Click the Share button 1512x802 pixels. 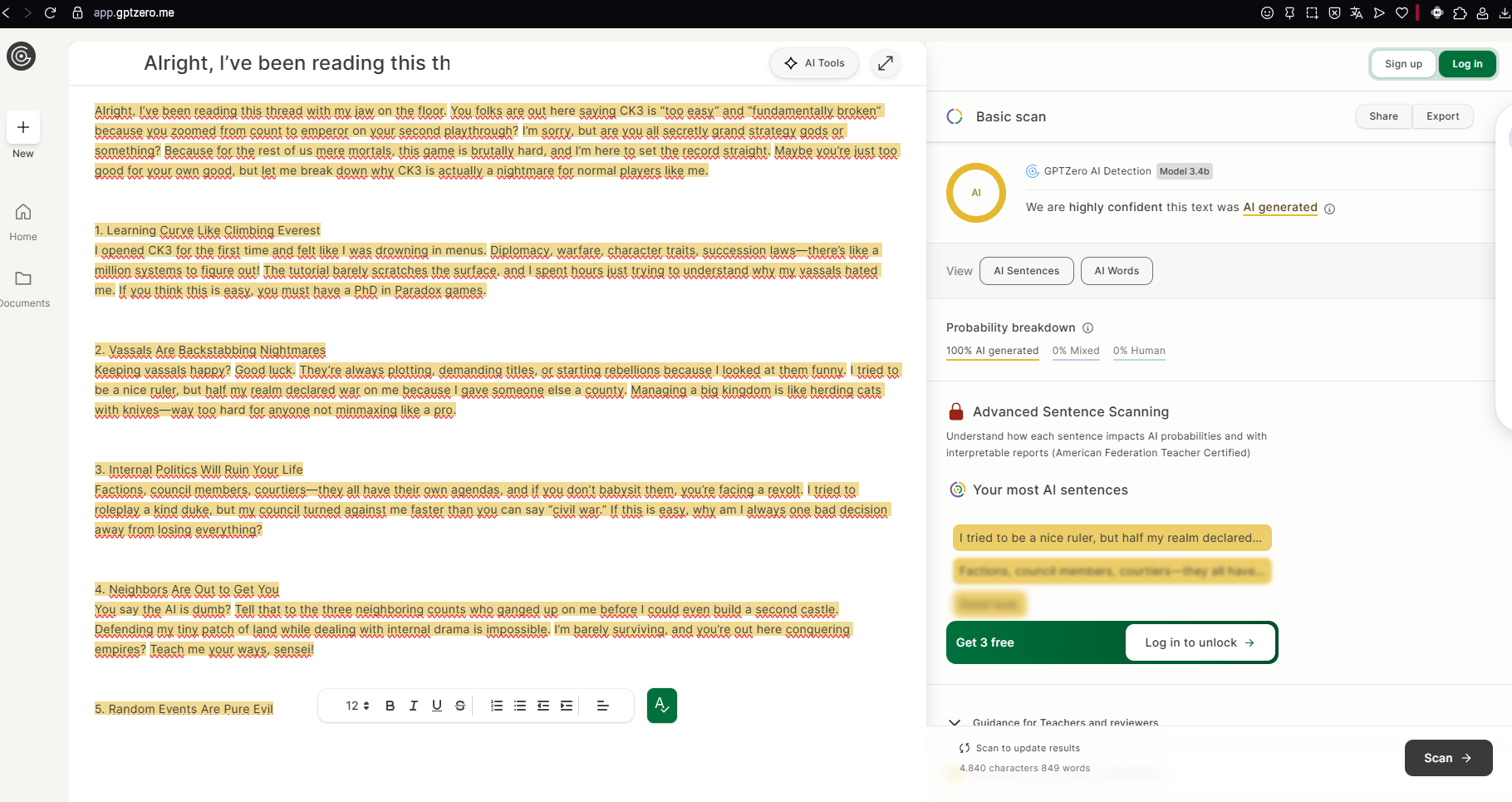click(1383, 116)
